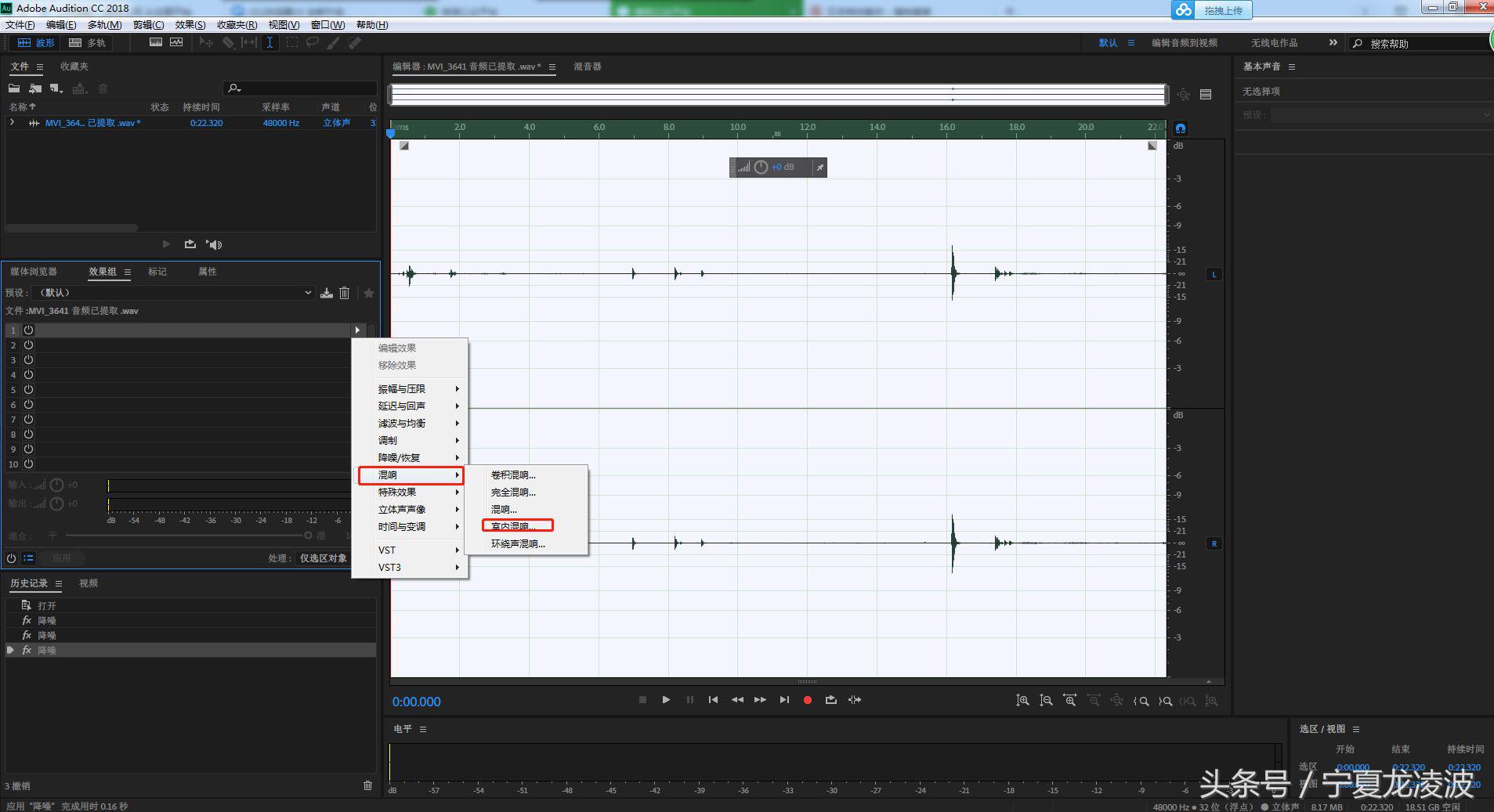1494x812 pixels.
Task: Select the Time Selection tool in toolbar
Action: 269,43
